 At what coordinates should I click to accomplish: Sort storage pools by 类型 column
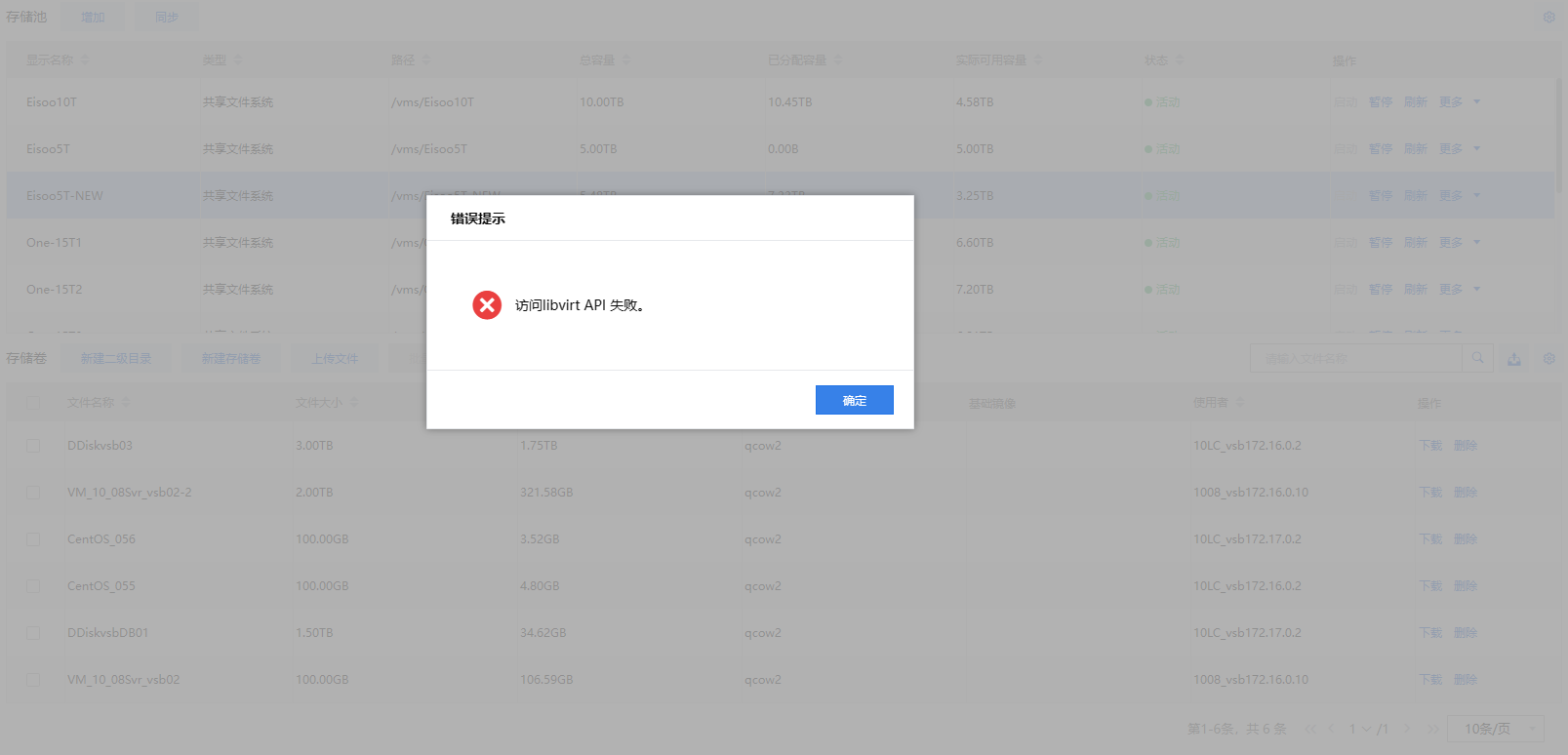(238, 60)
